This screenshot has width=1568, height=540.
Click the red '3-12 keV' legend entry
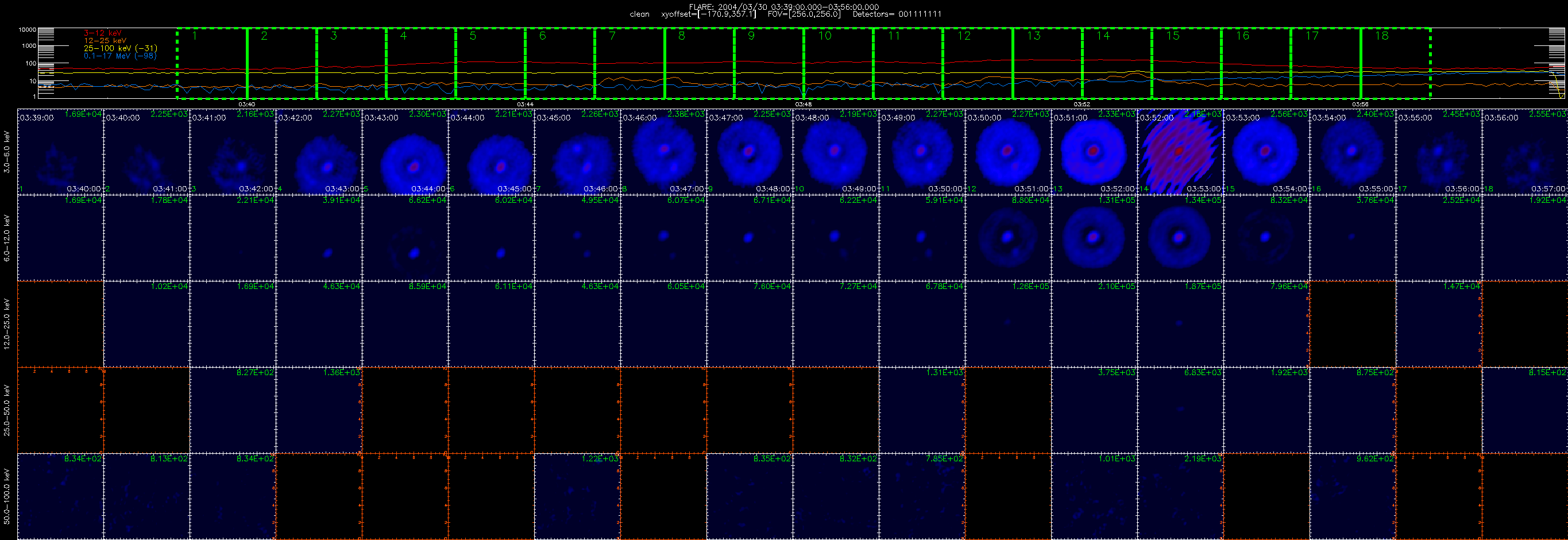tap(102, 33)
